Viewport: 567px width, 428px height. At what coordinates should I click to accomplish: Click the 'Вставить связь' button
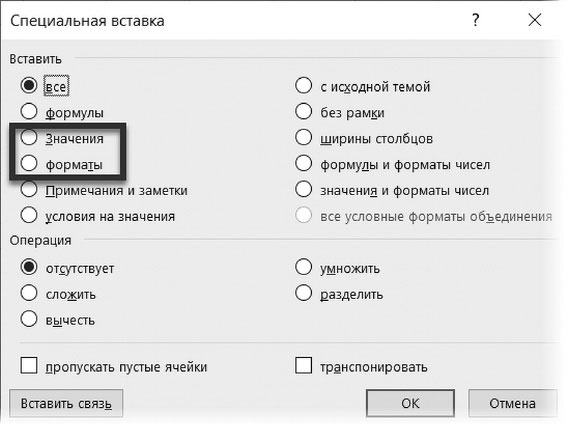(x=66, y=403)
